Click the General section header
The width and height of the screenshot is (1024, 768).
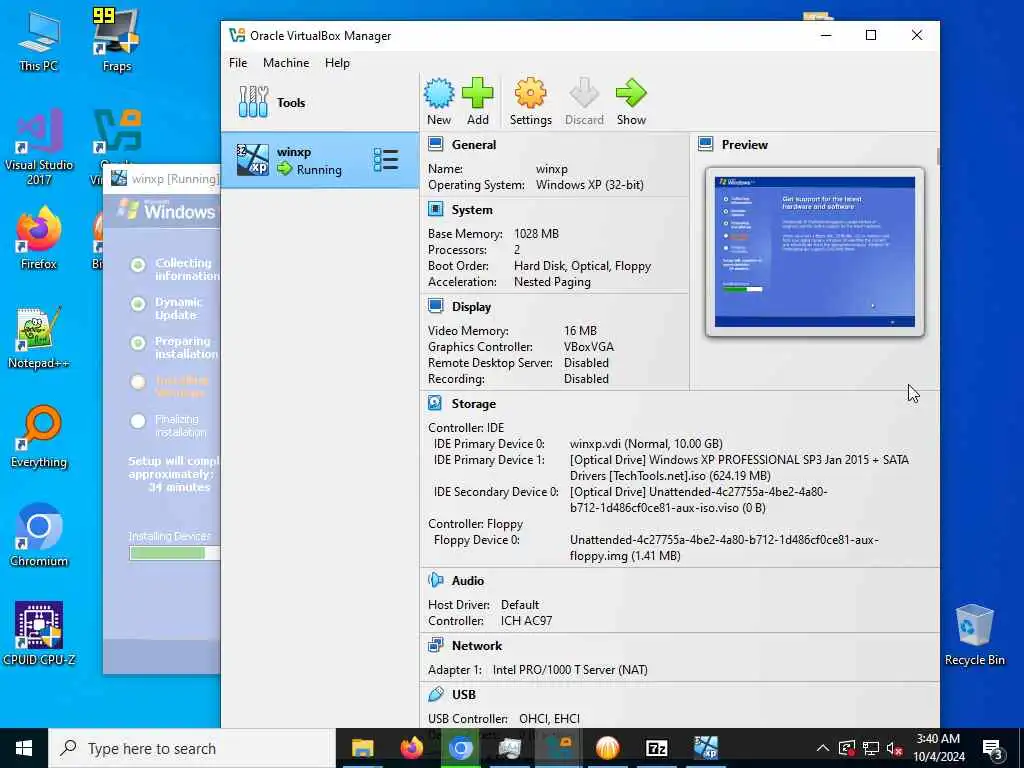click(473, 145)
